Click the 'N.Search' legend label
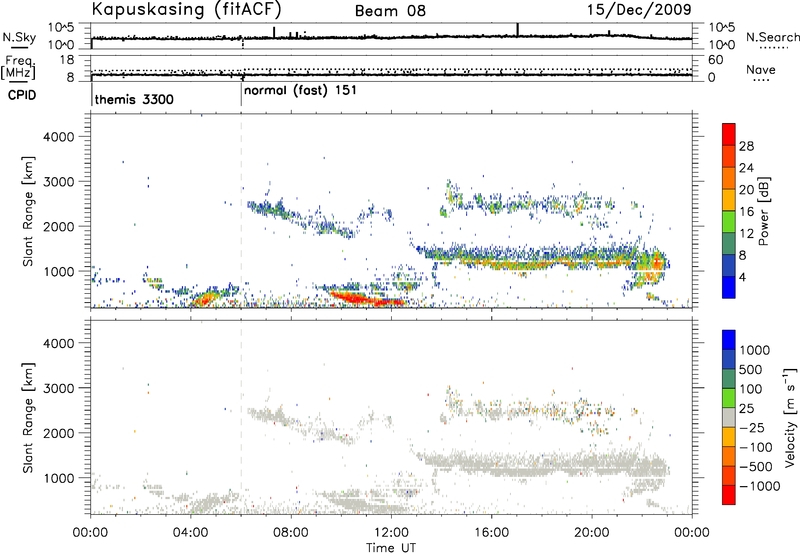Image resolution: width=800 pixels, height=554 pixels. [x=772, y=37]
